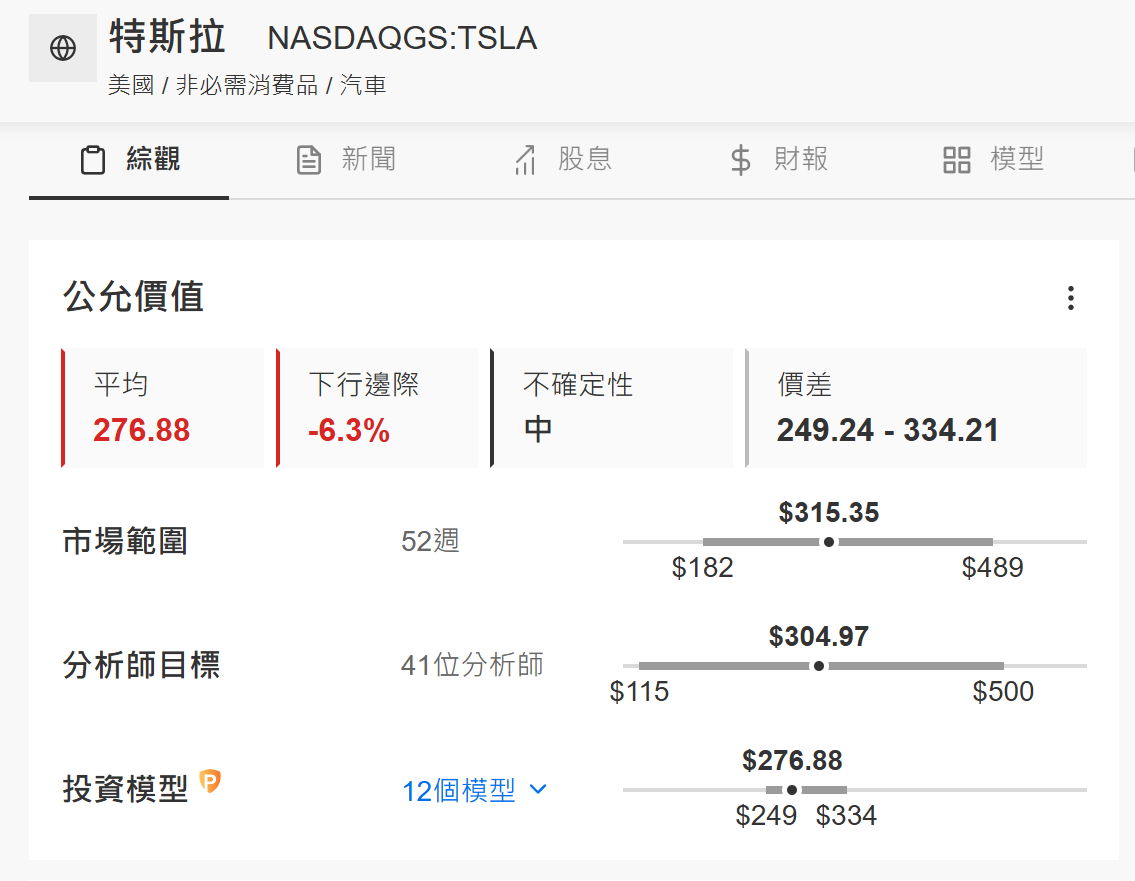Click the 不確定性 中 card
The image size is (1135, 881).
[612, 408]
